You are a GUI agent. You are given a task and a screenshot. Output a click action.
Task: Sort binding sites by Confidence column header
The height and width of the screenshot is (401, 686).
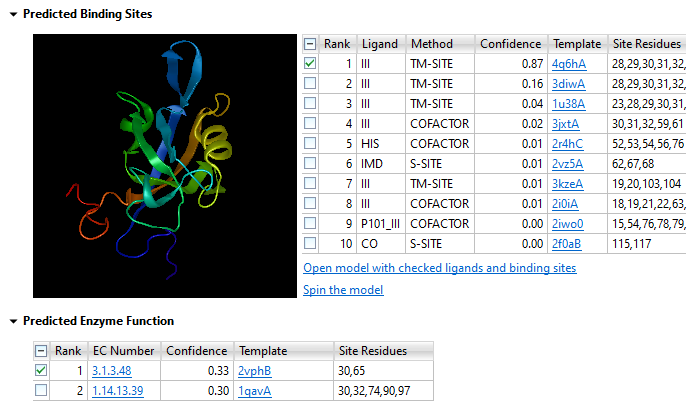(511, 44)
